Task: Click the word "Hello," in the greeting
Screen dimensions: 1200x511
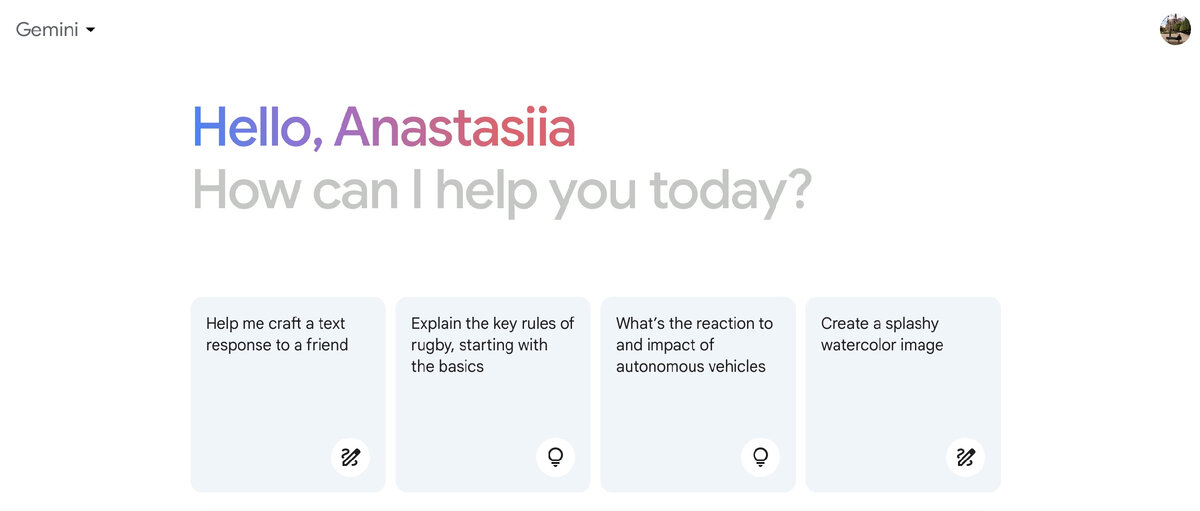Action: (x=257, y=129)
